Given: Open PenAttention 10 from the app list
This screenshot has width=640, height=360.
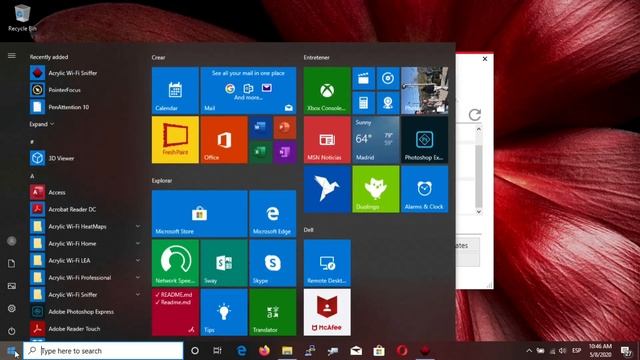Looking at the screenshot, I should (85, 107).
